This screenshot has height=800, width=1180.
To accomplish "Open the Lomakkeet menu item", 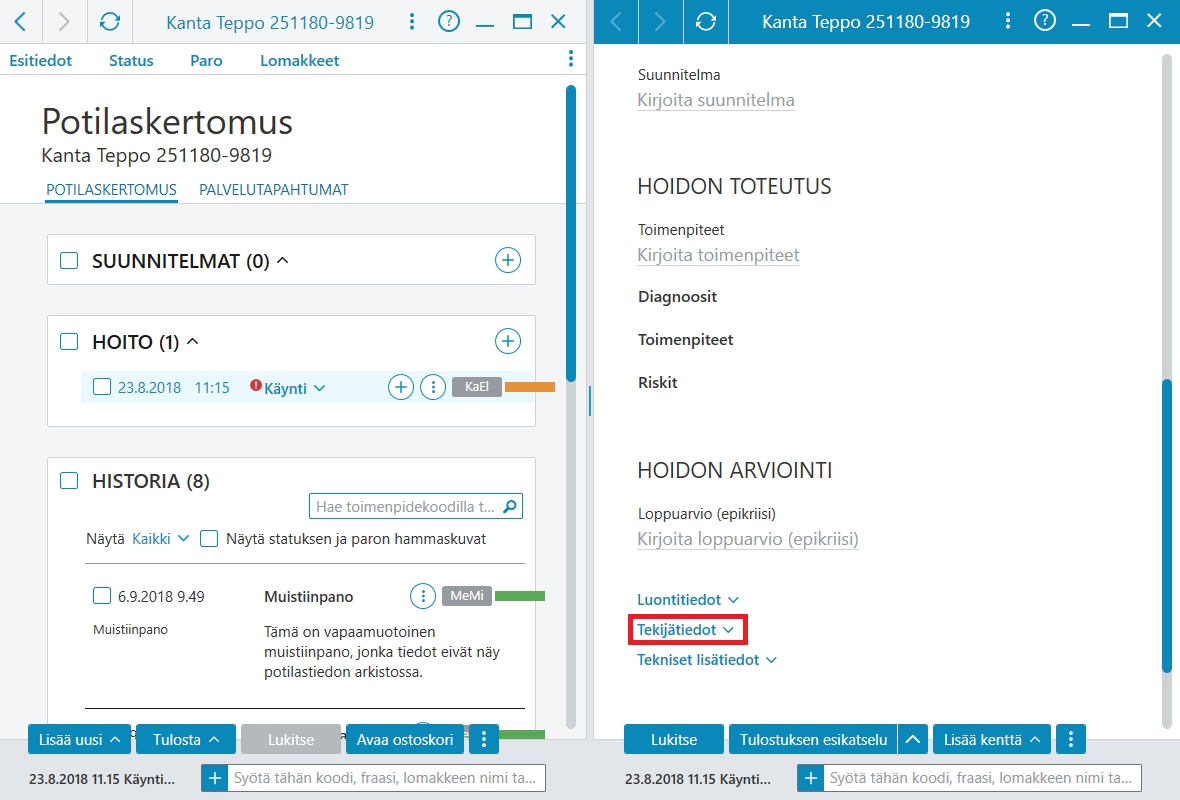I will pos(300,60).
